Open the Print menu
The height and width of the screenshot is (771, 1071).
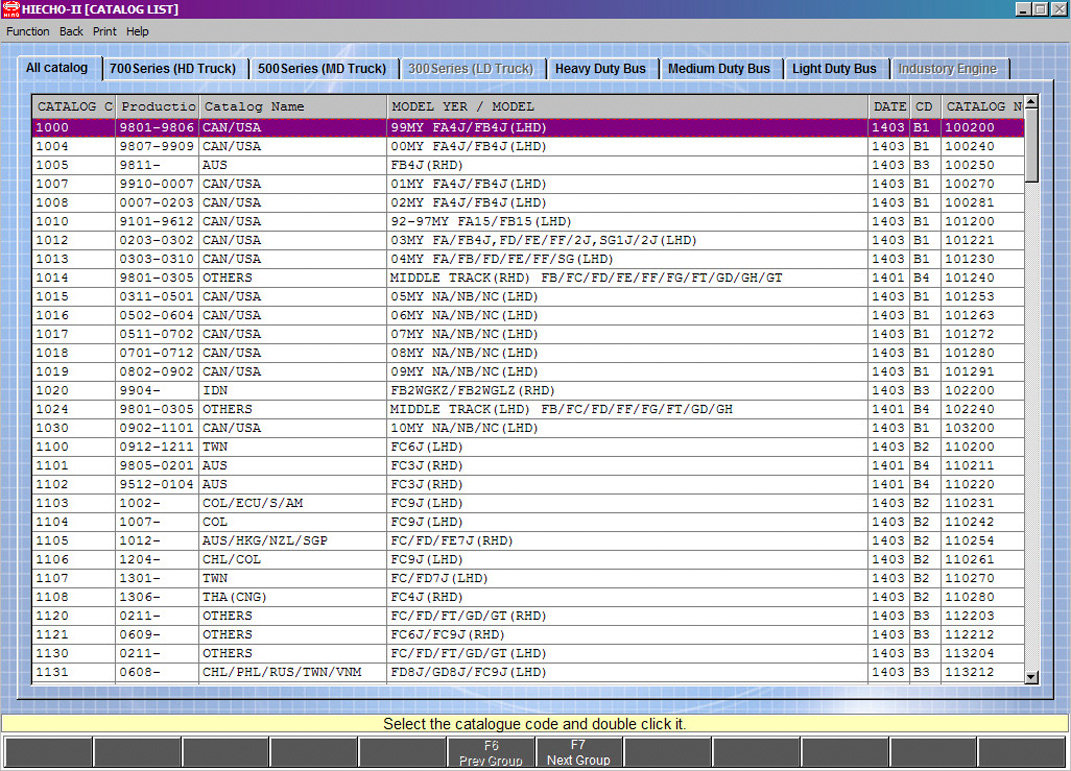[x=105, y=32]
